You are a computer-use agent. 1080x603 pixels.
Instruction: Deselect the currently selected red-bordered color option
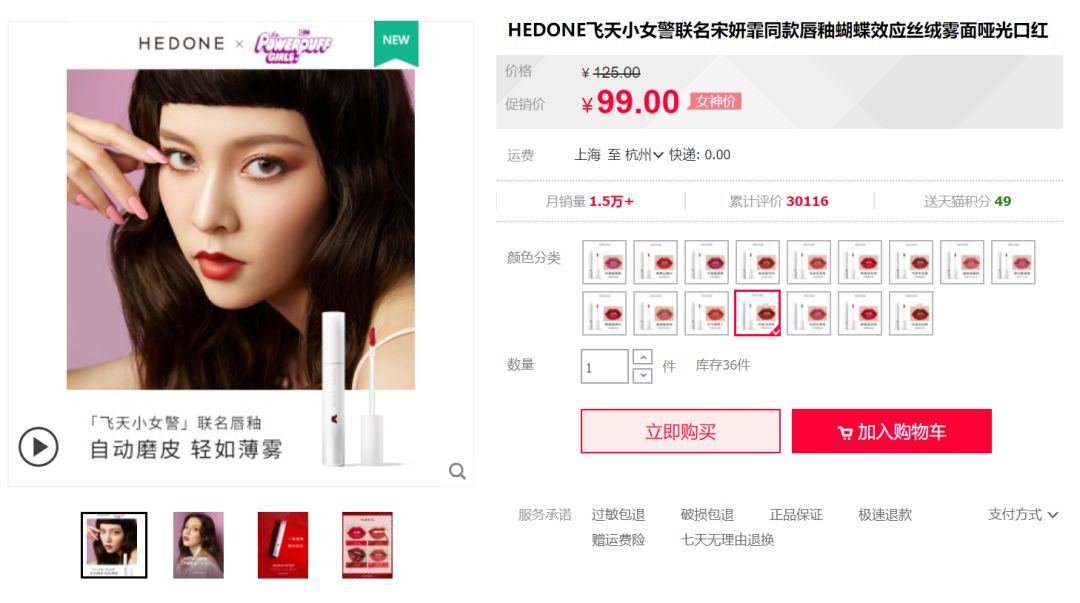(x=757, y=313)
